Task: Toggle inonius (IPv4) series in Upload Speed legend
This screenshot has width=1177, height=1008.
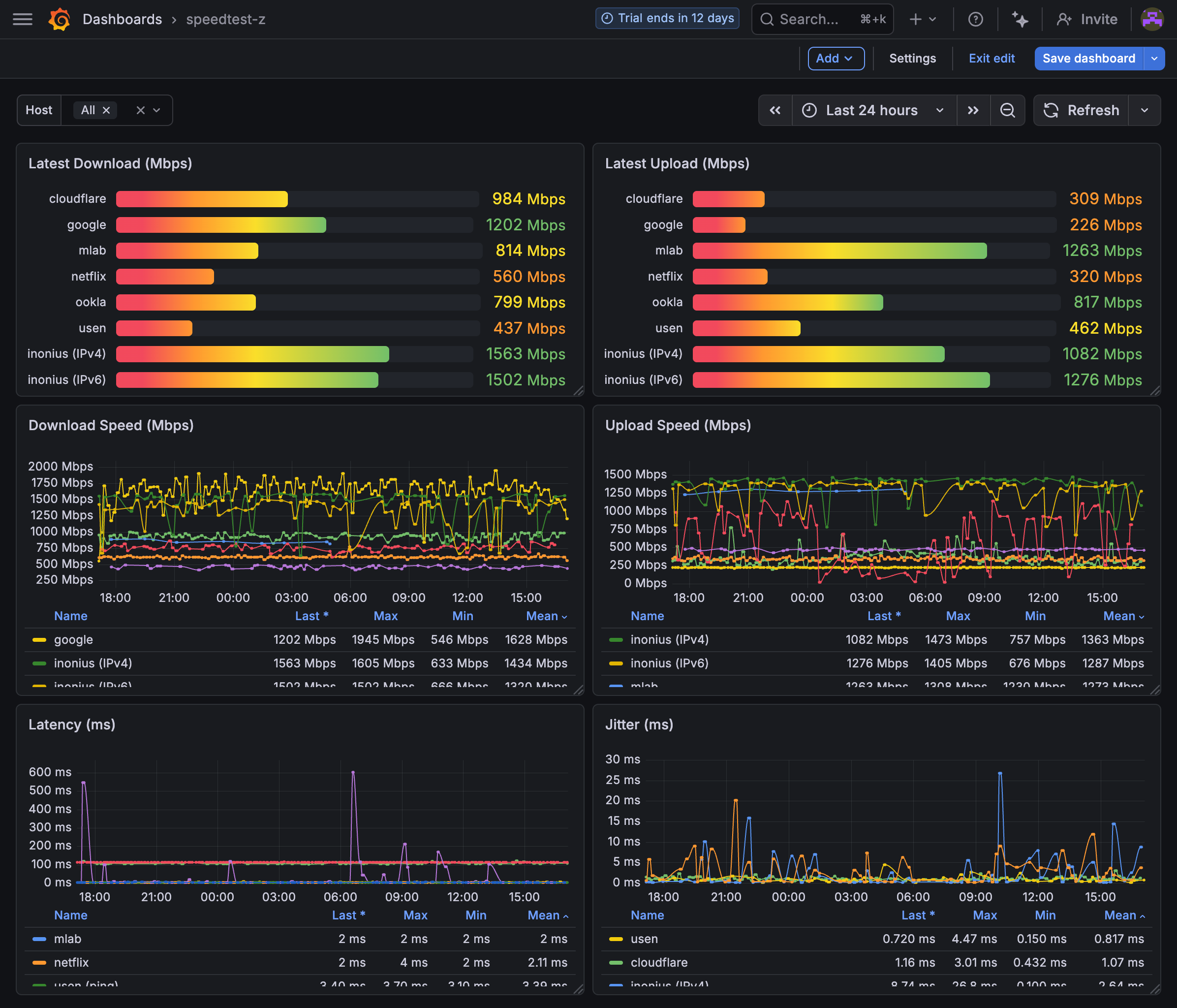Action: 669,640
